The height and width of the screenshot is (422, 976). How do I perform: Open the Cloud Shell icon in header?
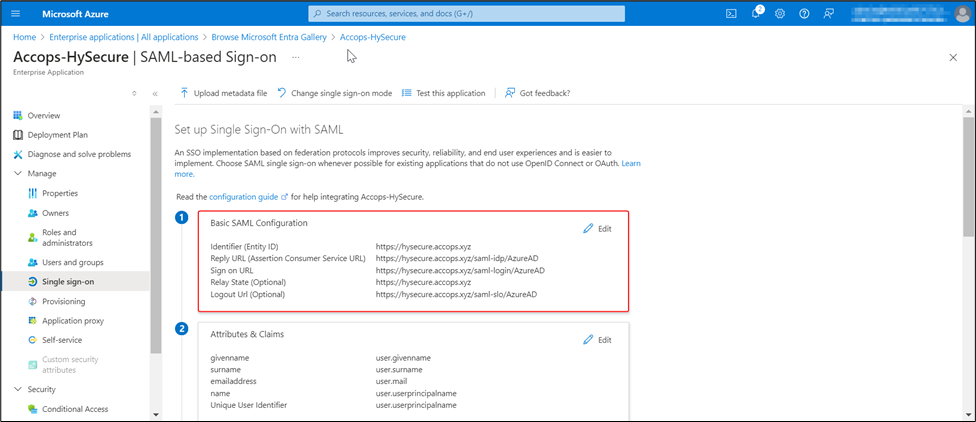731,13
